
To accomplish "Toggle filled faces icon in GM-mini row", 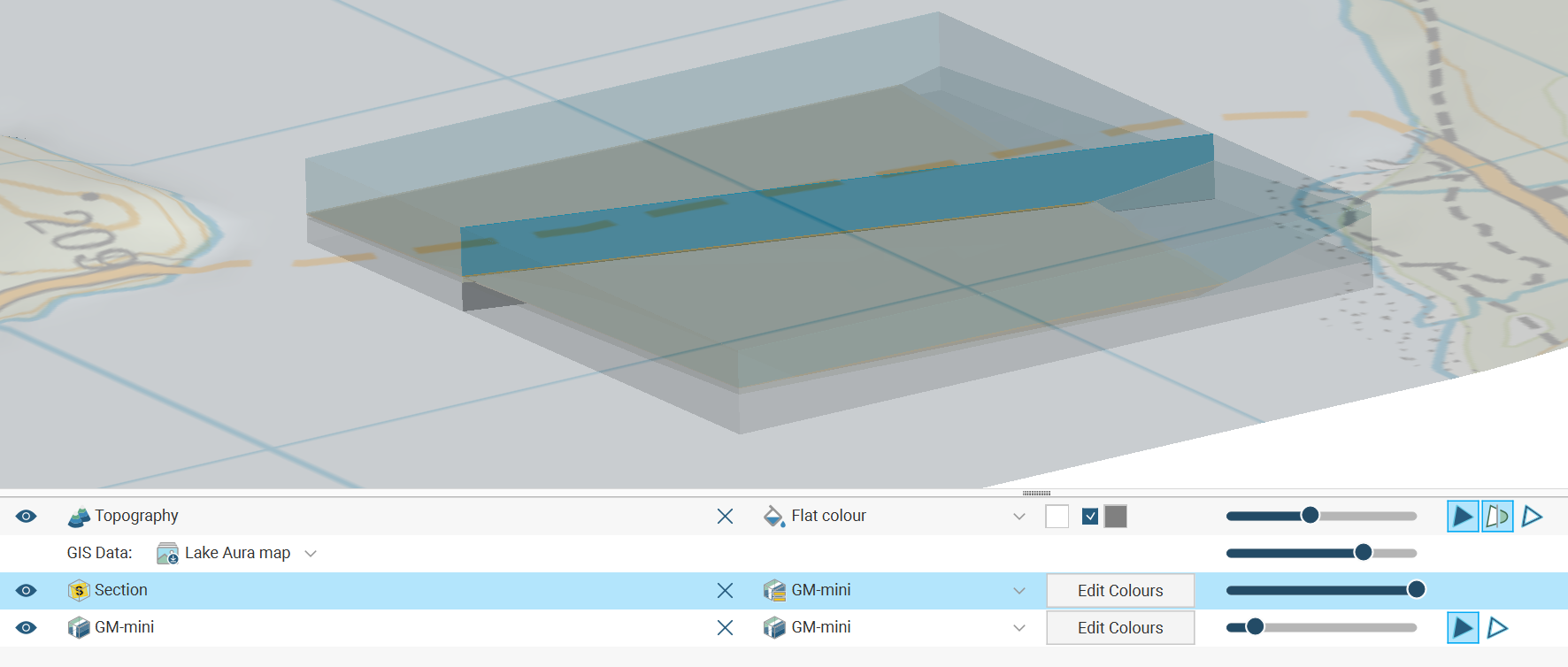I will coord(1462,627).
